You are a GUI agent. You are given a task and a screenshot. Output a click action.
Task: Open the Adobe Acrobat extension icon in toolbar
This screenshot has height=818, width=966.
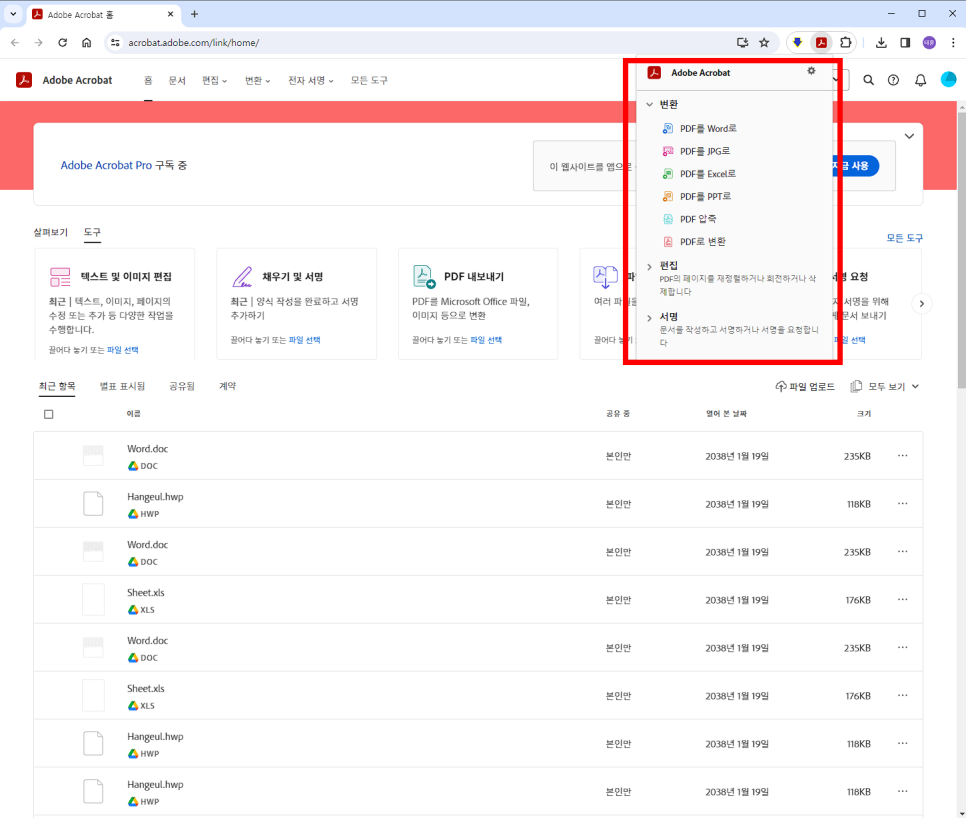[x=821, y=43]
